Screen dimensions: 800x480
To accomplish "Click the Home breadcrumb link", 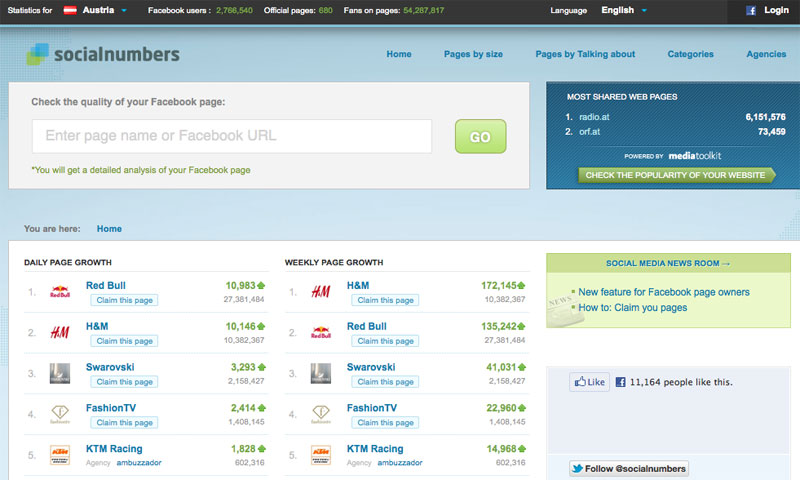I will tap(109, 229).
